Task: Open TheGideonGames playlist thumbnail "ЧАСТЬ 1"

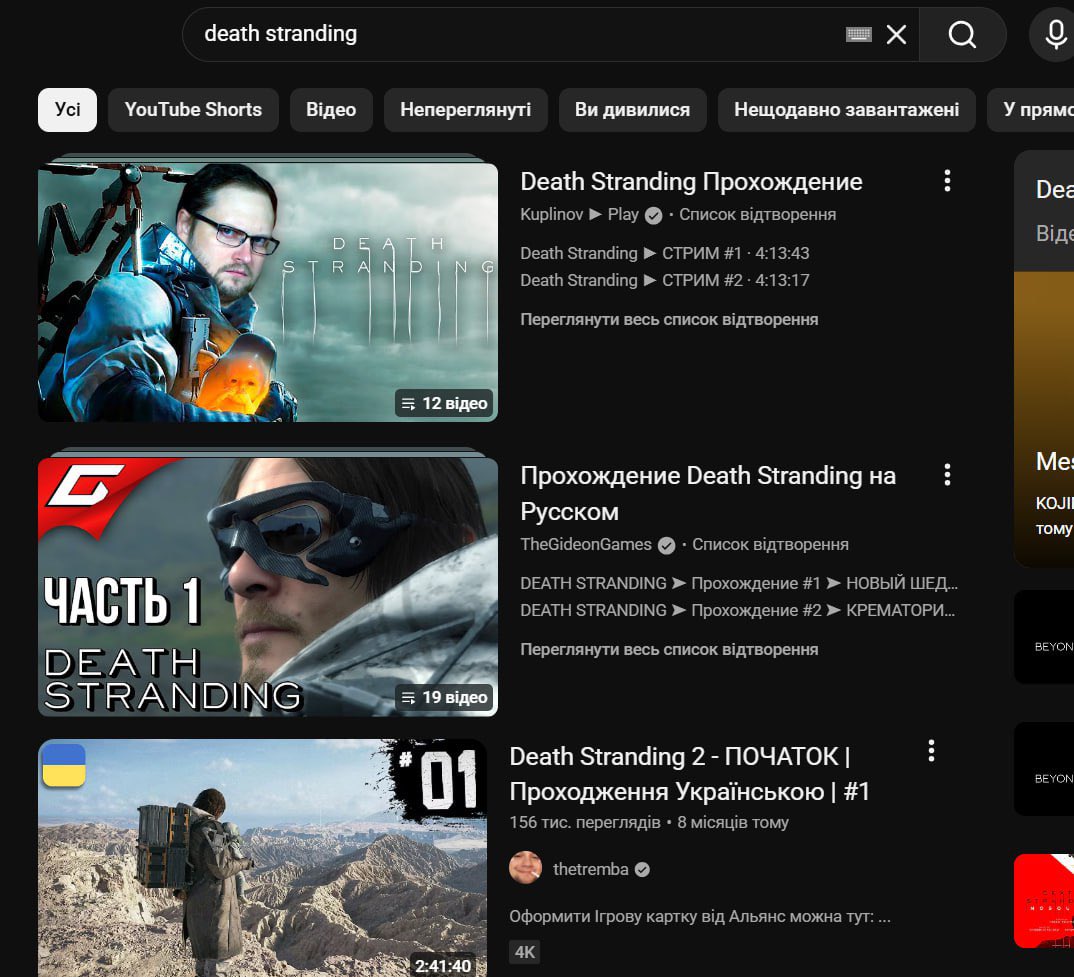Action: (x=268, y=586)
